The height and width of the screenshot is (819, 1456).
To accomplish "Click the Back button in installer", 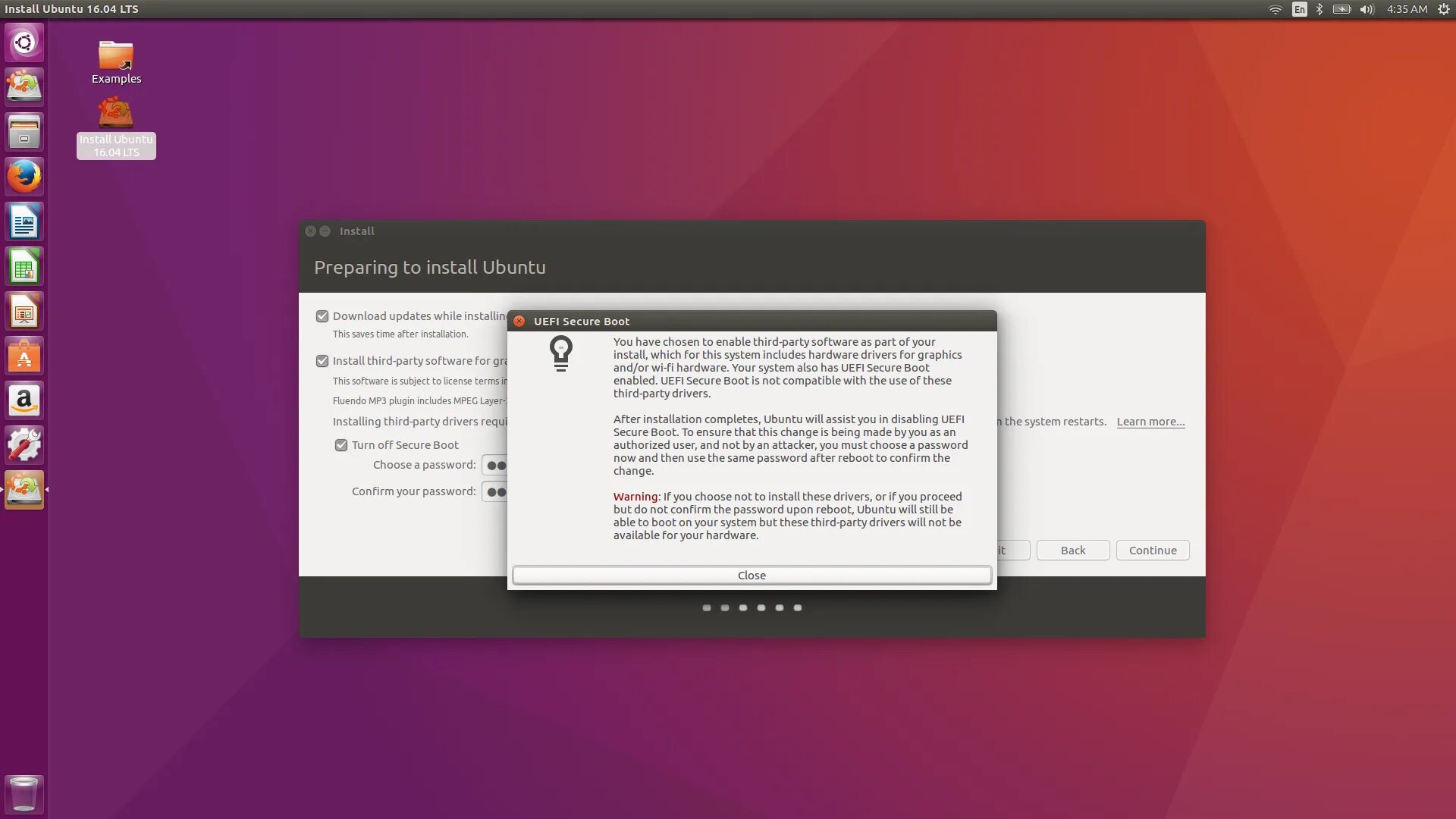I will pos(1073,551).
